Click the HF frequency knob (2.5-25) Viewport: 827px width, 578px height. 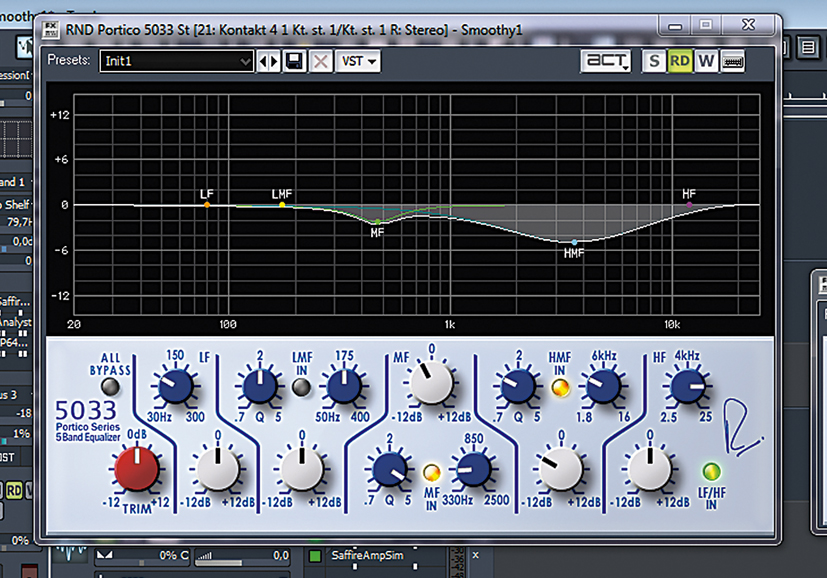[688, 386]
